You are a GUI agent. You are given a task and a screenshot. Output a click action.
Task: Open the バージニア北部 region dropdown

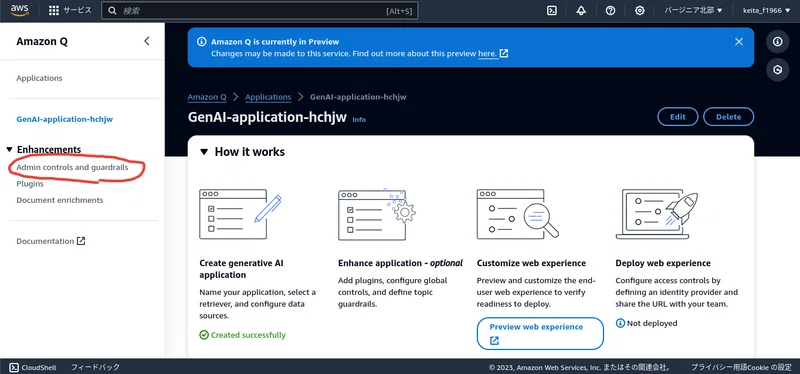pos(693,10)
